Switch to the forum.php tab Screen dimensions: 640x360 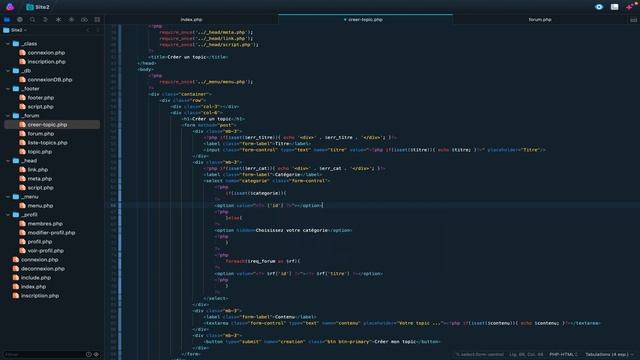click(x=540, y=20)
